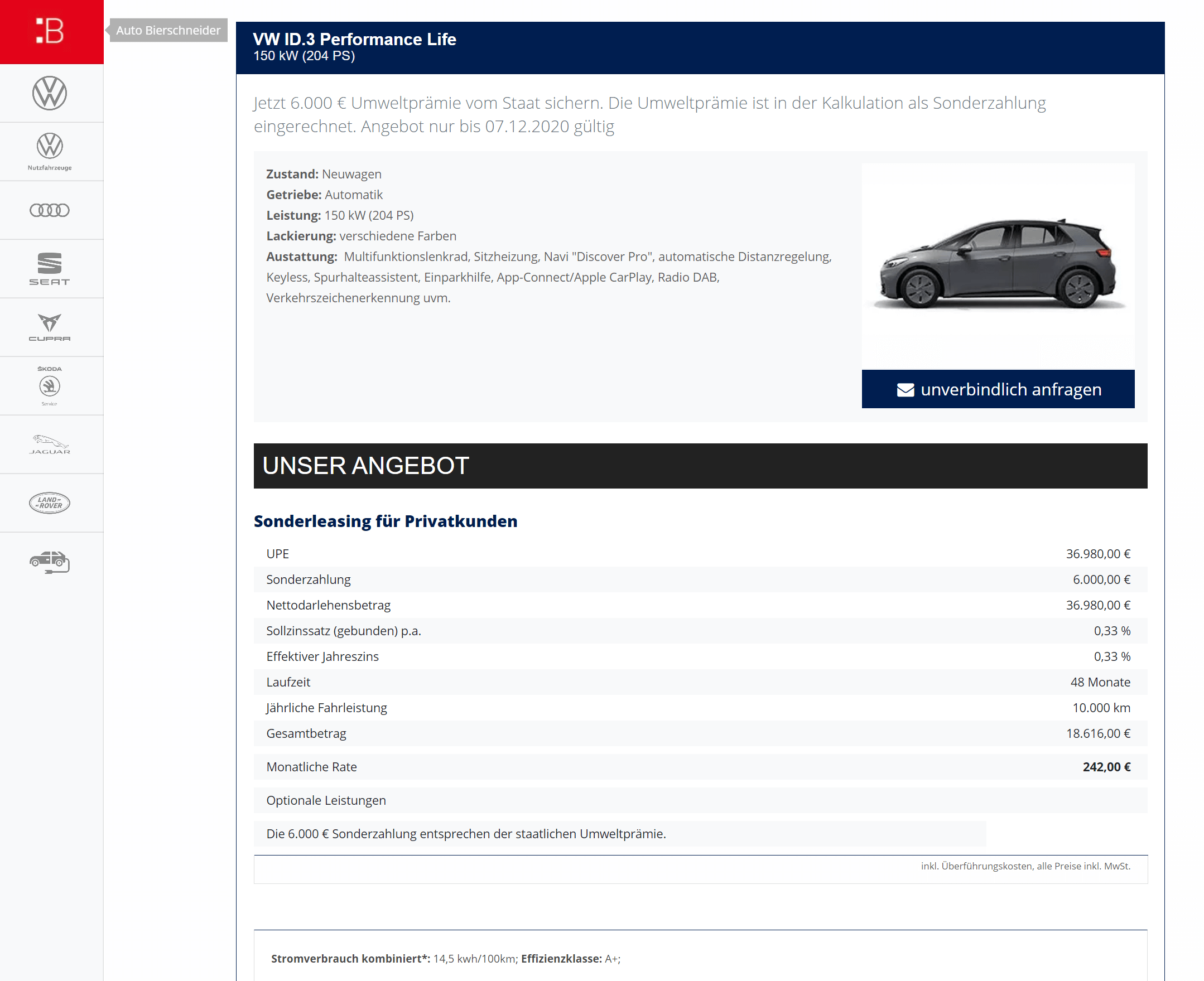Click the UNSER ANGEBOT header bar
The image size is (1204, 981).
(x=700, y=466)
